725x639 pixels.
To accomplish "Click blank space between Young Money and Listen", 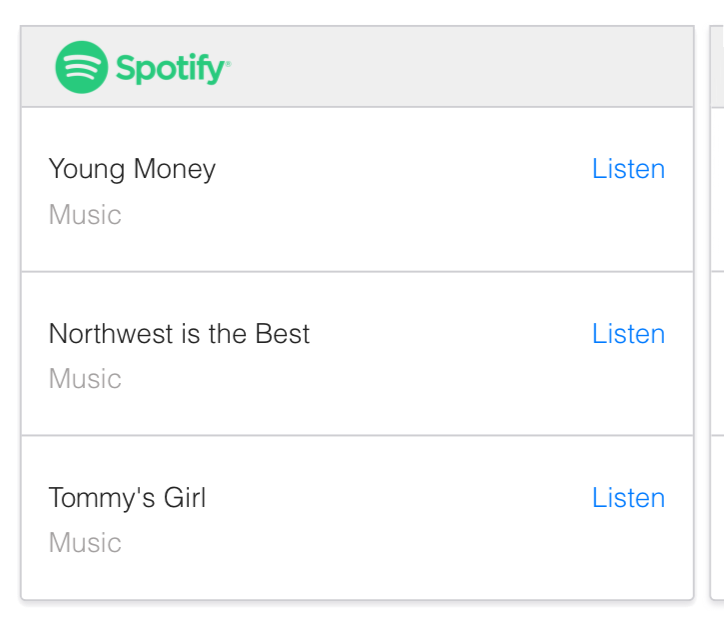I will coord(400,169).
